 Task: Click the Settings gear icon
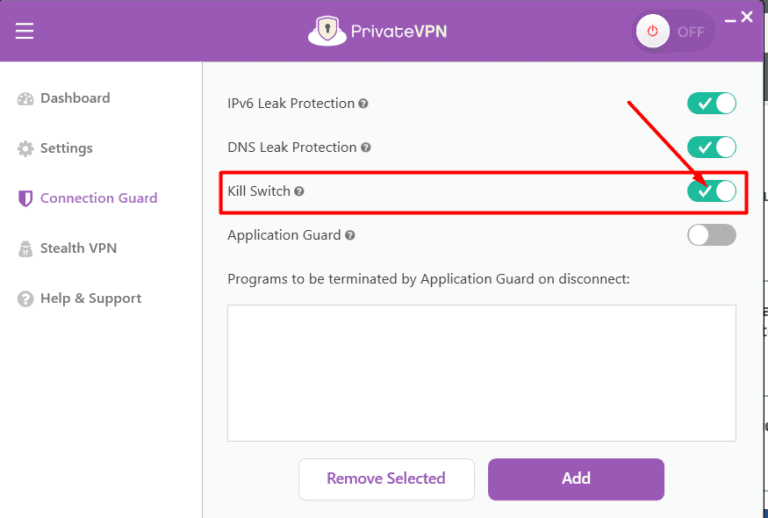point(26,149)
